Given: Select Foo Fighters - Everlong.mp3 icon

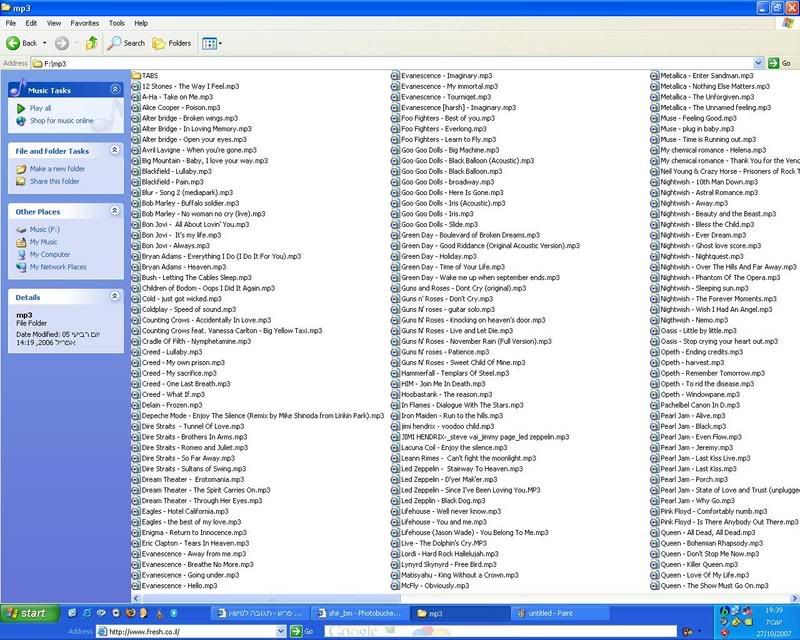Looking at the screenshot, I should click(395, 129).
